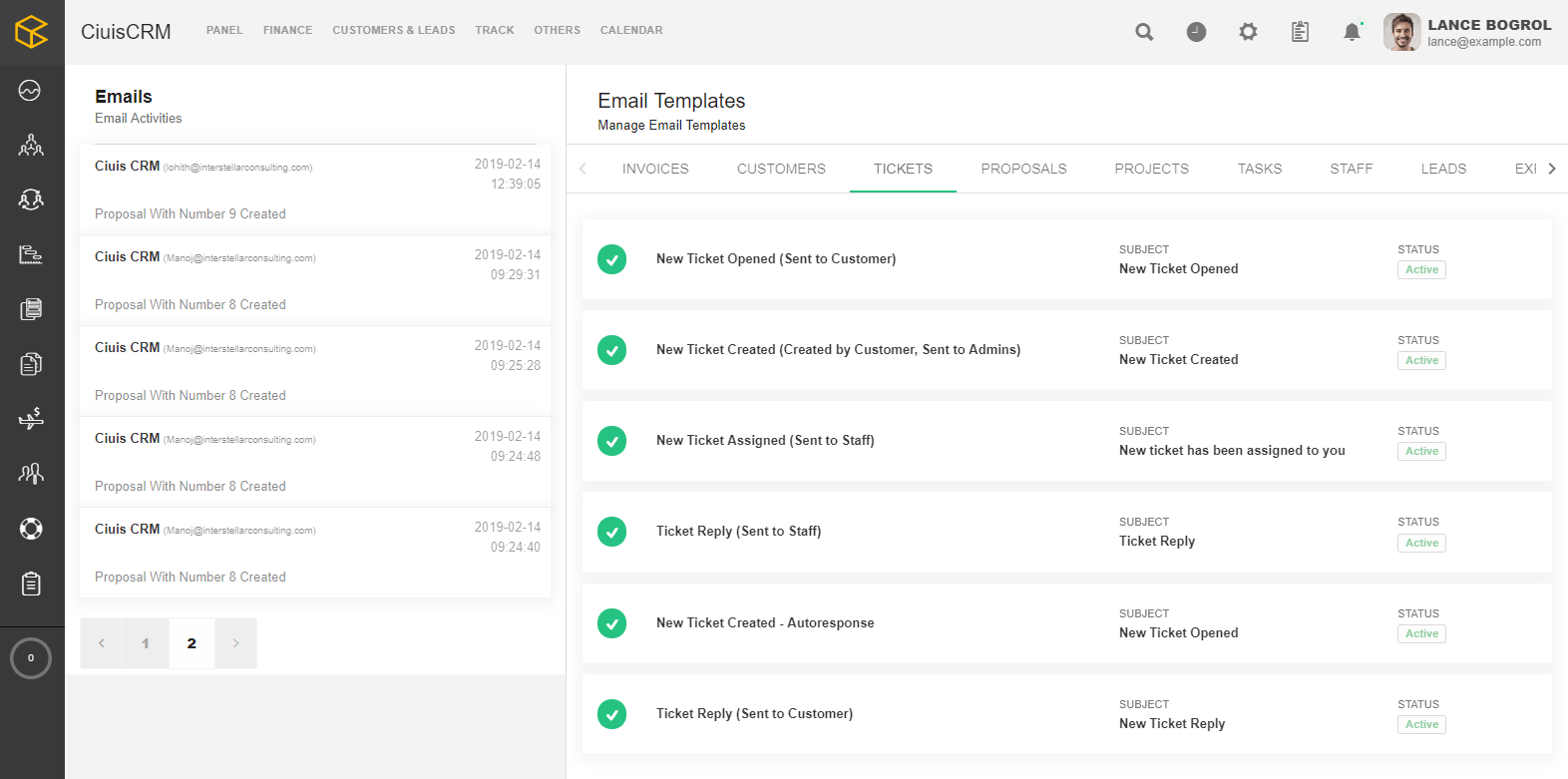Open the users sync icon in sidebar
The height and width of the screenshot is (779, 1568).
coord(31,199)
